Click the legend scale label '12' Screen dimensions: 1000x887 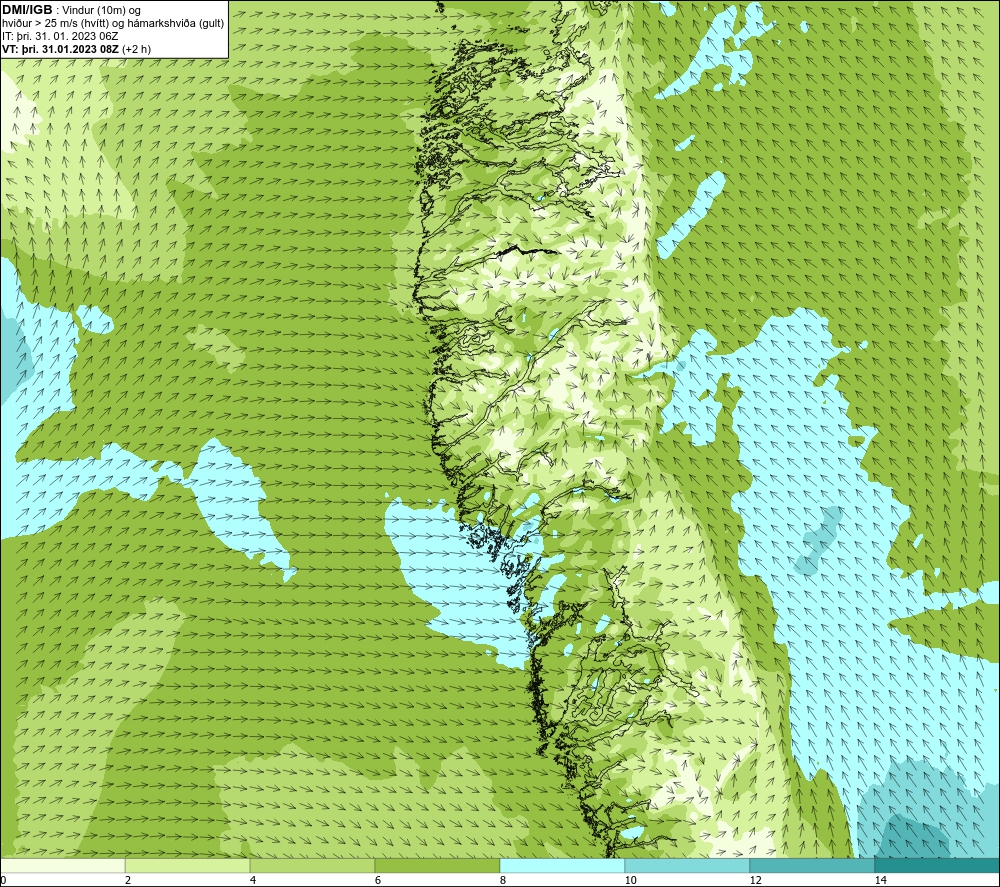point(756,880)
